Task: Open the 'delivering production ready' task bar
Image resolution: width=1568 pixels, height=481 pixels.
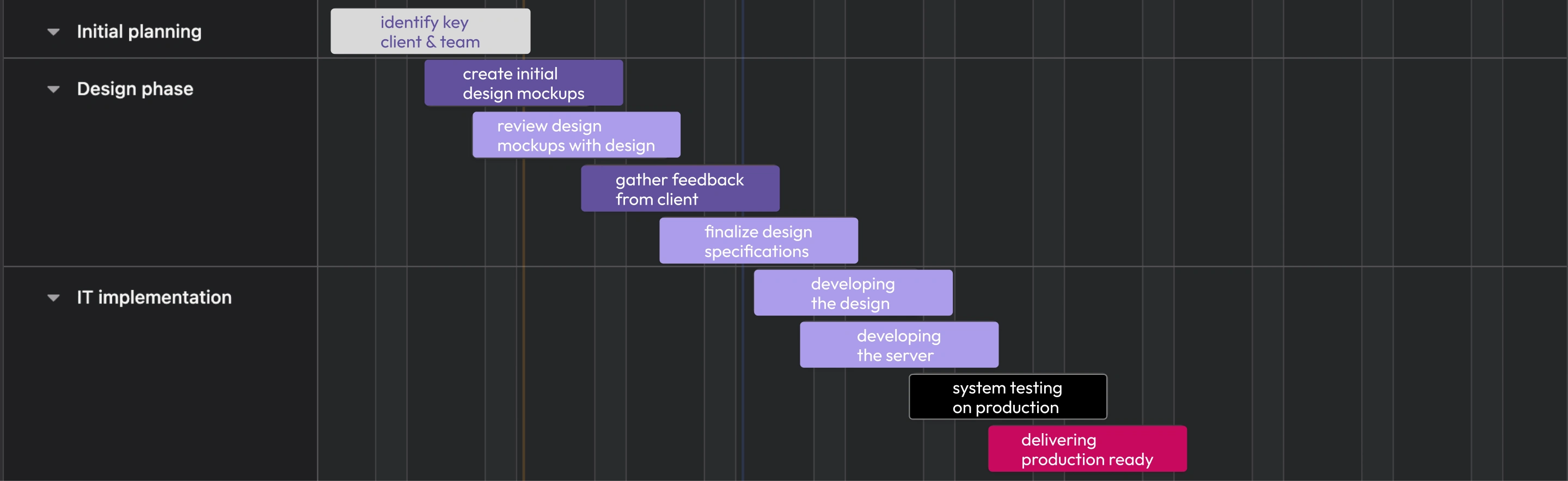Action: [1087, 449]
